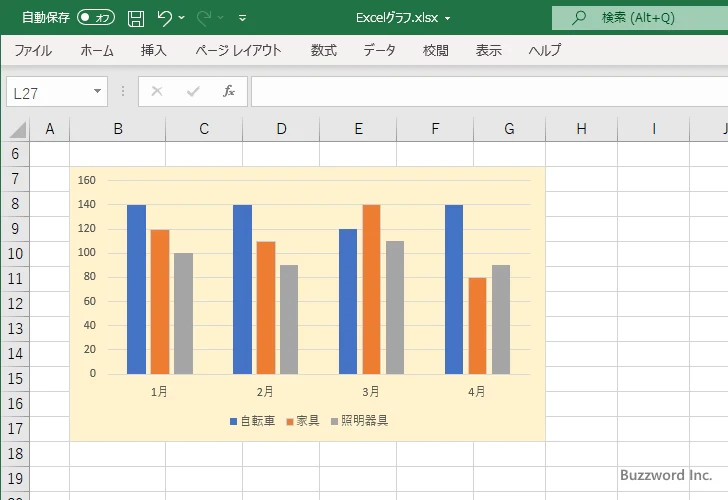Select column D header
The height and width of the screenshot is (500, 728).
pyautogui.click(x=281, y=129)
